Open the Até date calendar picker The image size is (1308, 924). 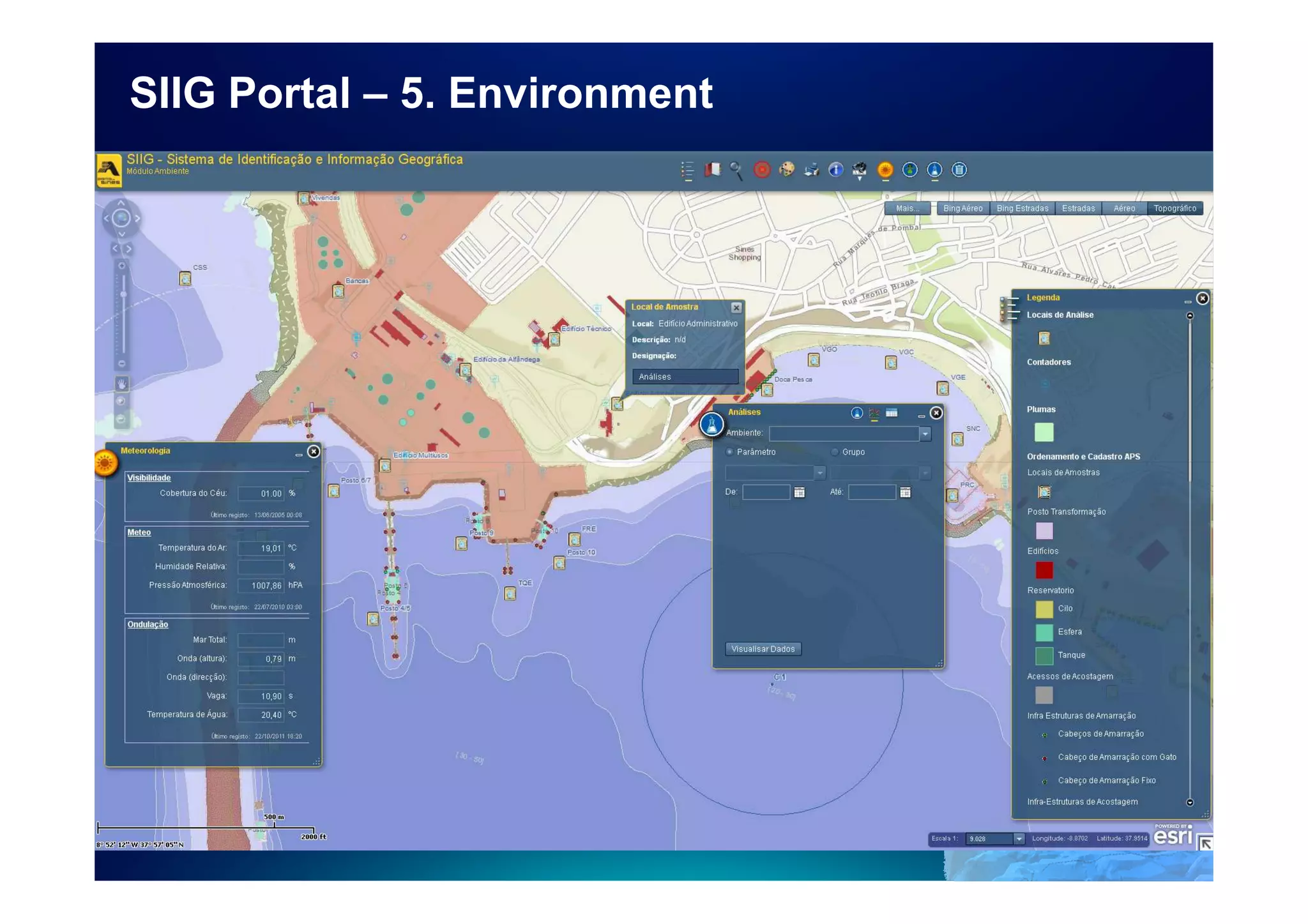pos(905,492)
